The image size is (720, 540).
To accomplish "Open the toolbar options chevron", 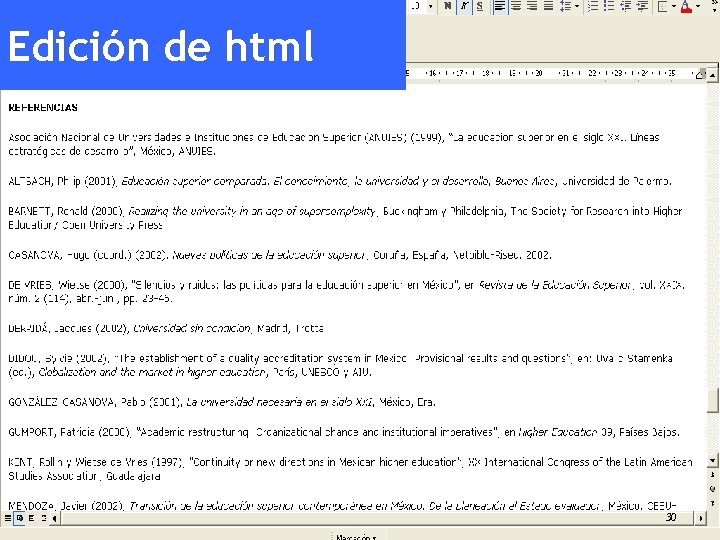I will [714, 6].
